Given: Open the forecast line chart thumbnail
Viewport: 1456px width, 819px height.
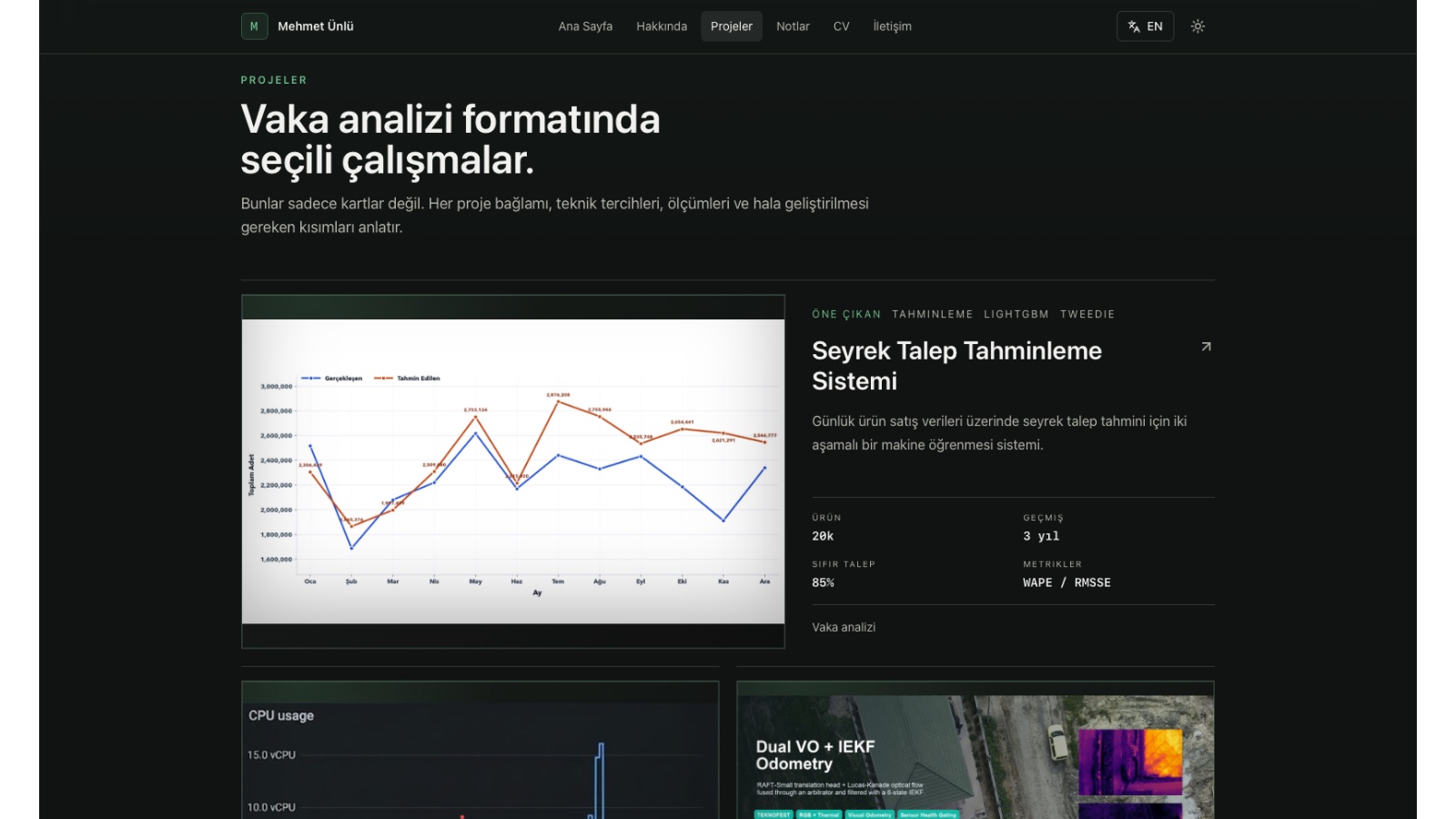Looking at the screenshot, I should [x=513, y=471].
